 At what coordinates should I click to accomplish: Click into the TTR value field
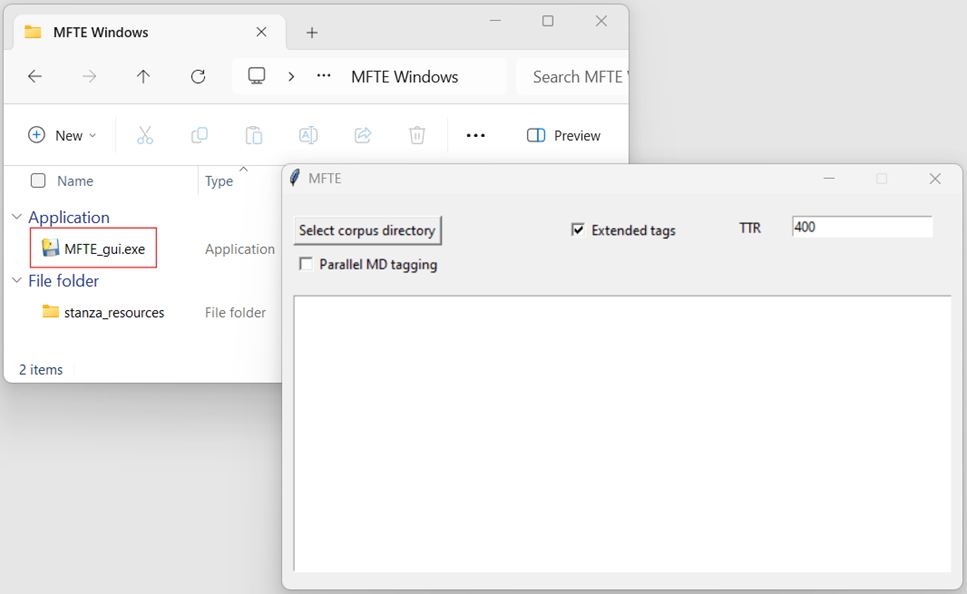[861, 227]
